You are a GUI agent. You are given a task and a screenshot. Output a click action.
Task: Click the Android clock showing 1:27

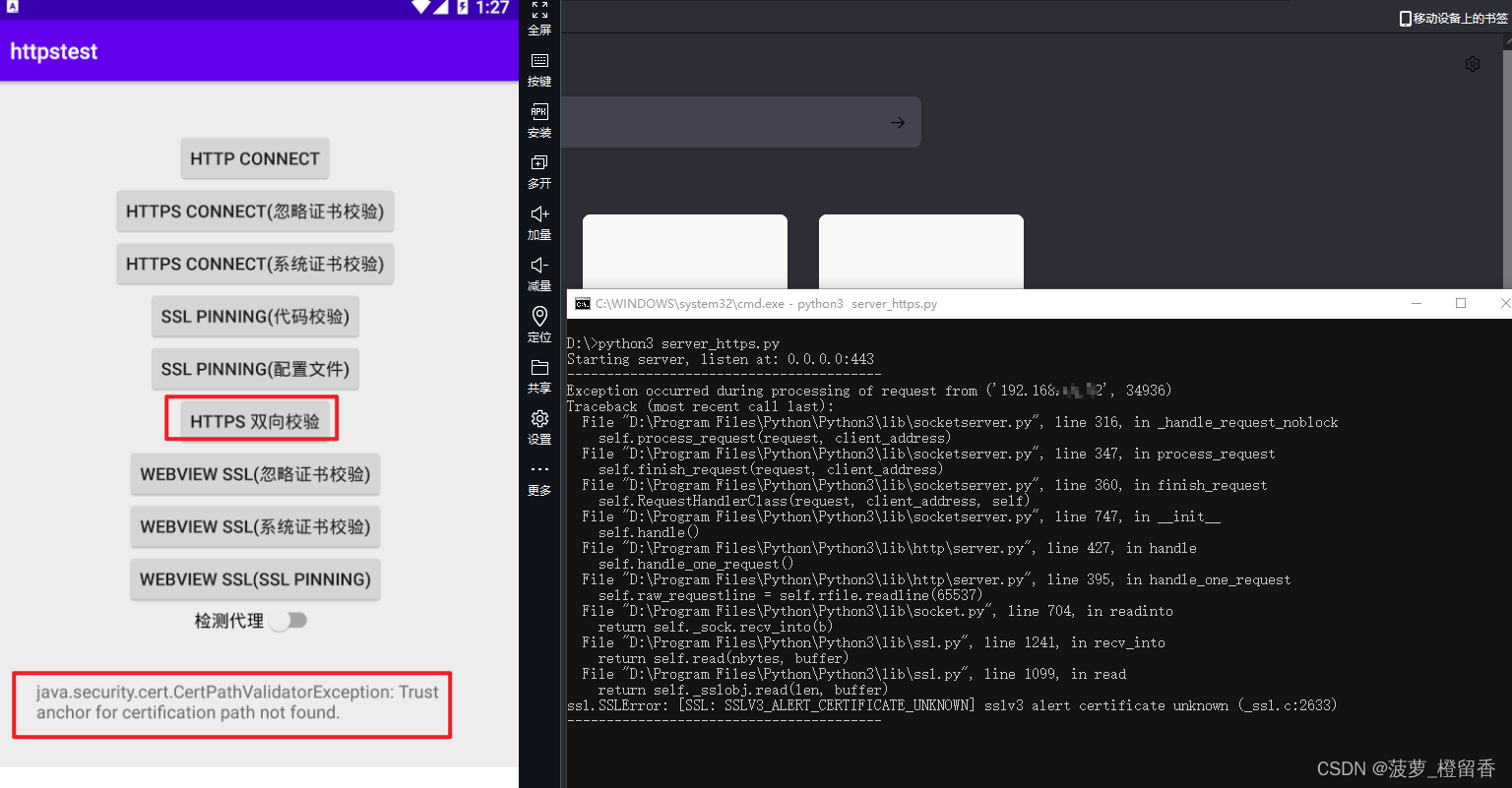[492, 8]
